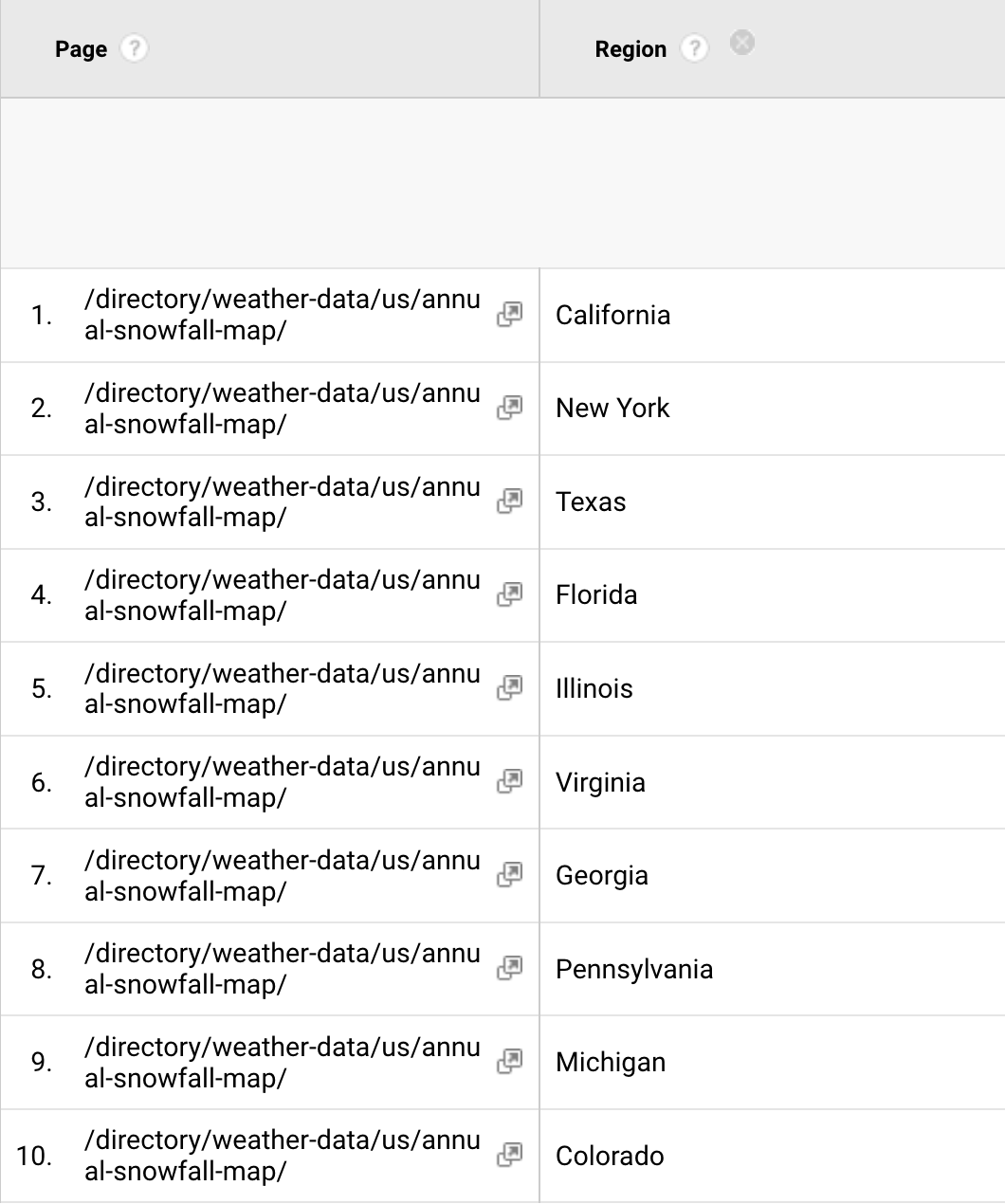Open the page in new window for Florida row
This screenshot has height=1204, width=1005.
point(510,595)
